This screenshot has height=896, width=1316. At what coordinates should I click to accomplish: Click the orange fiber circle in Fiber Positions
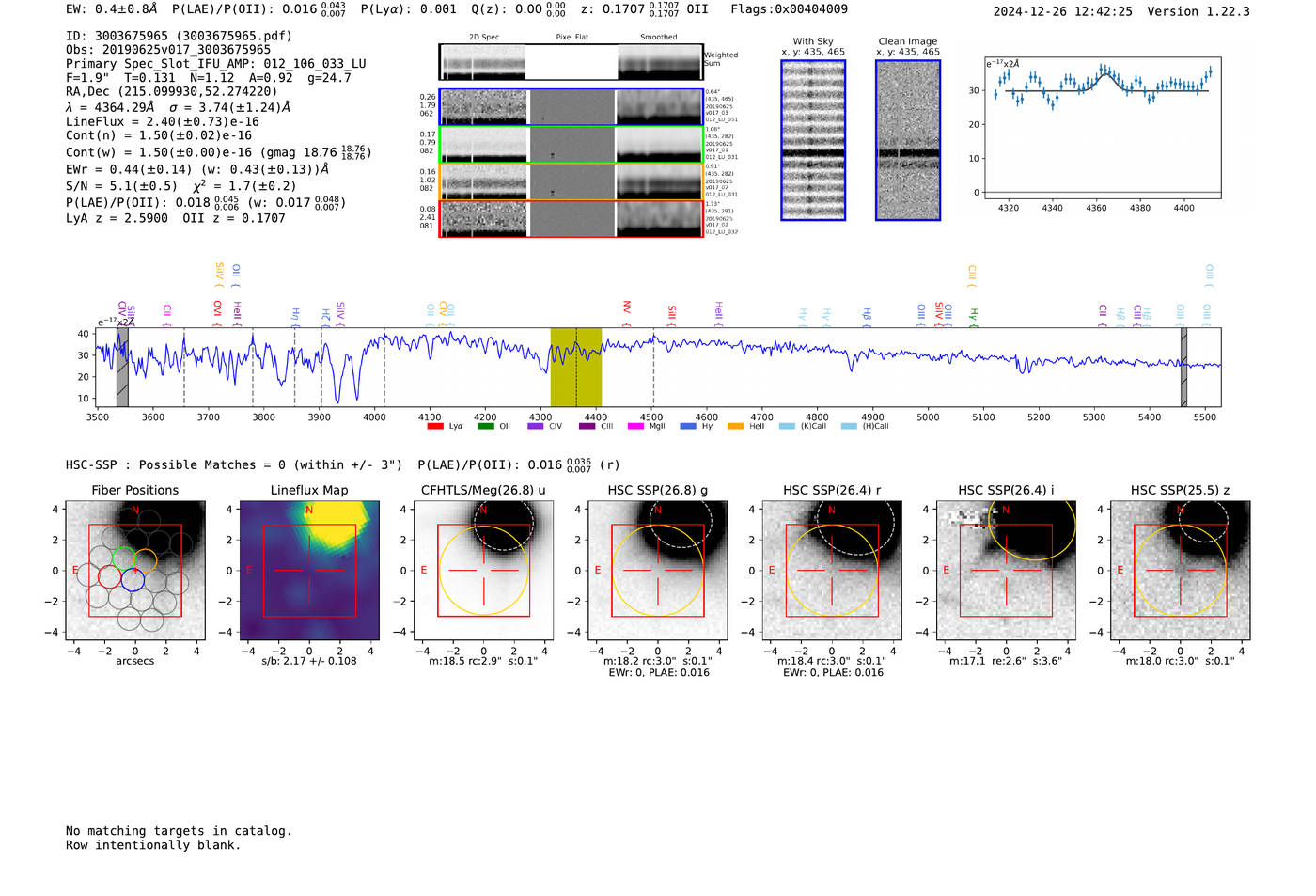pos(145,561)
